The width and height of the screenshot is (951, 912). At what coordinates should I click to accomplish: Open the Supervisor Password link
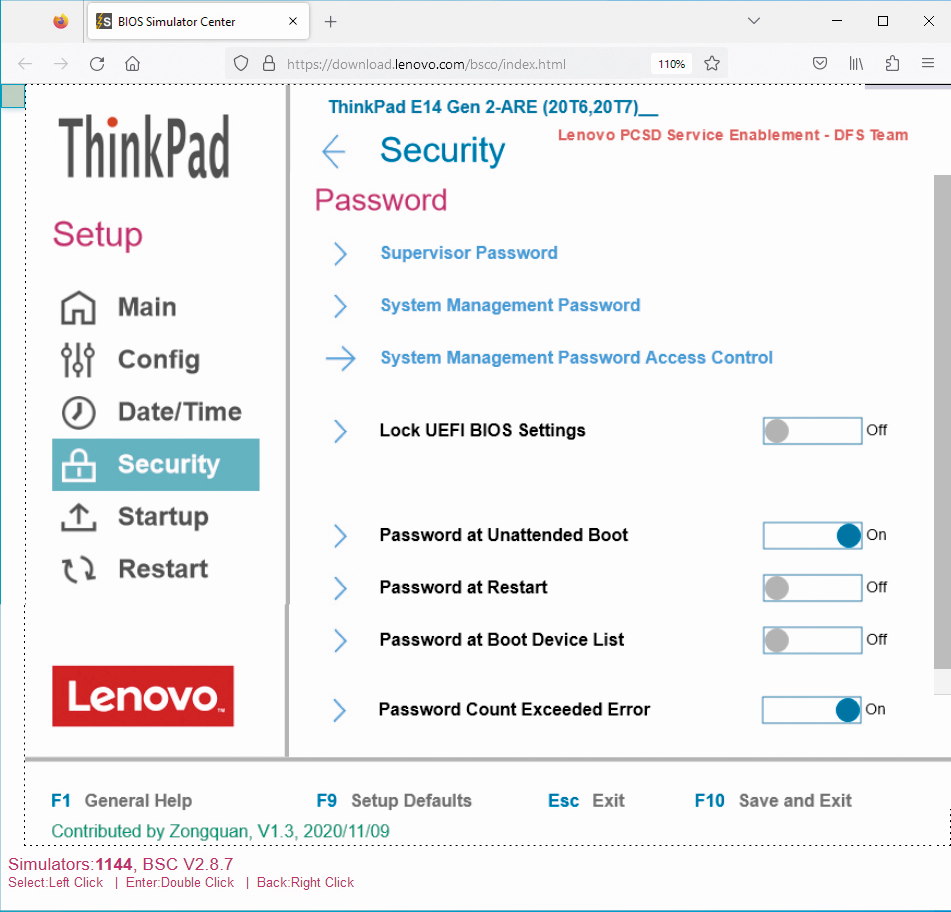(469, 253)
